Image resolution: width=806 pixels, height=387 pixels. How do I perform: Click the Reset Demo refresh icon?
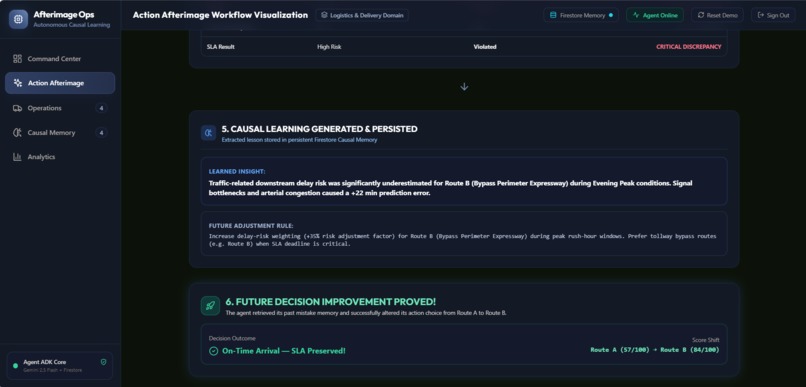click(701, 15)
